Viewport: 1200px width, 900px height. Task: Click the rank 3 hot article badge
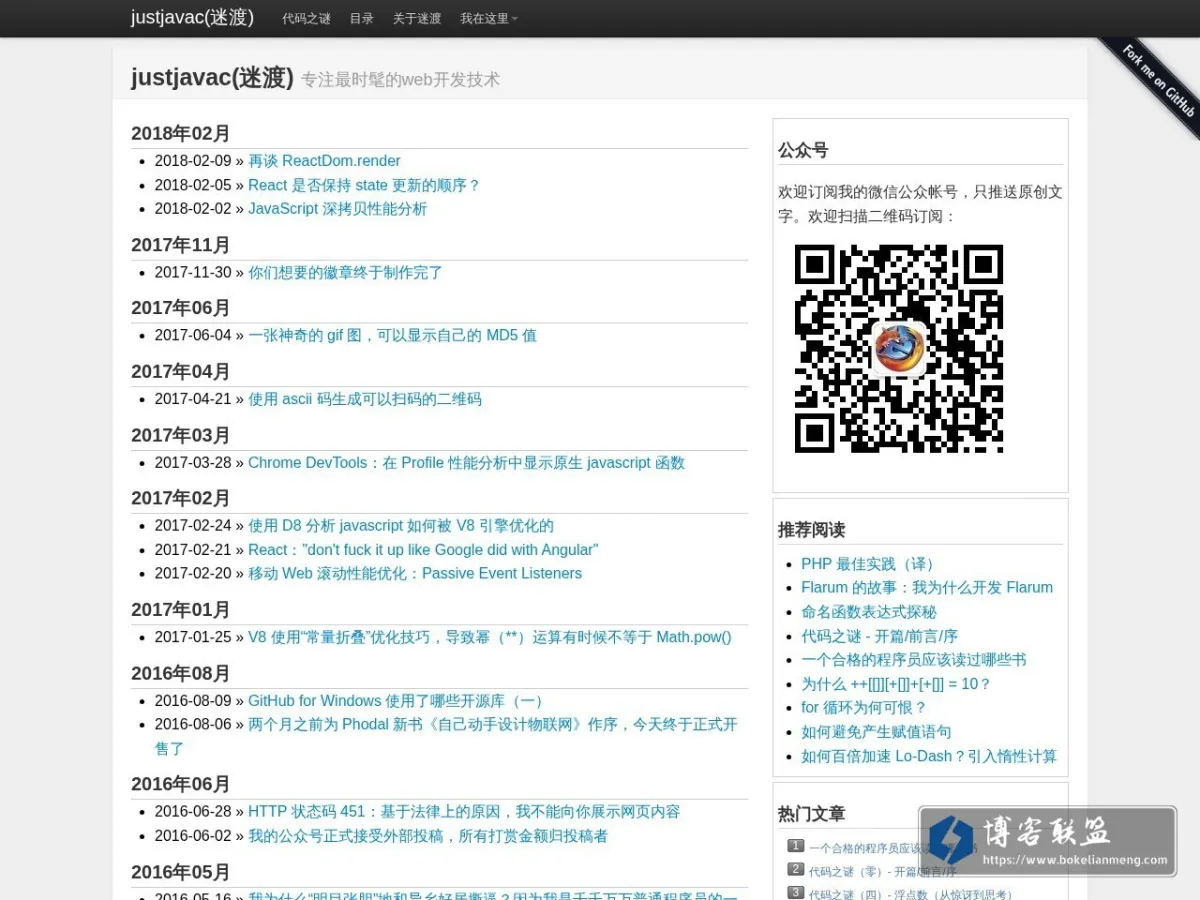tap(796, 893)
